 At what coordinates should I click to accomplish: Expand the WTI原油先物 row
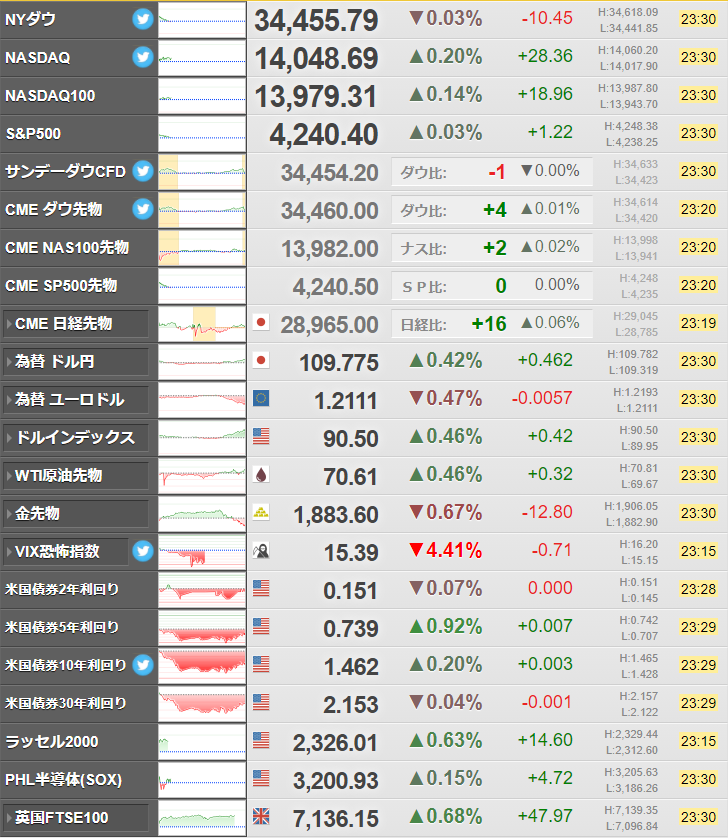coord(76,476)
